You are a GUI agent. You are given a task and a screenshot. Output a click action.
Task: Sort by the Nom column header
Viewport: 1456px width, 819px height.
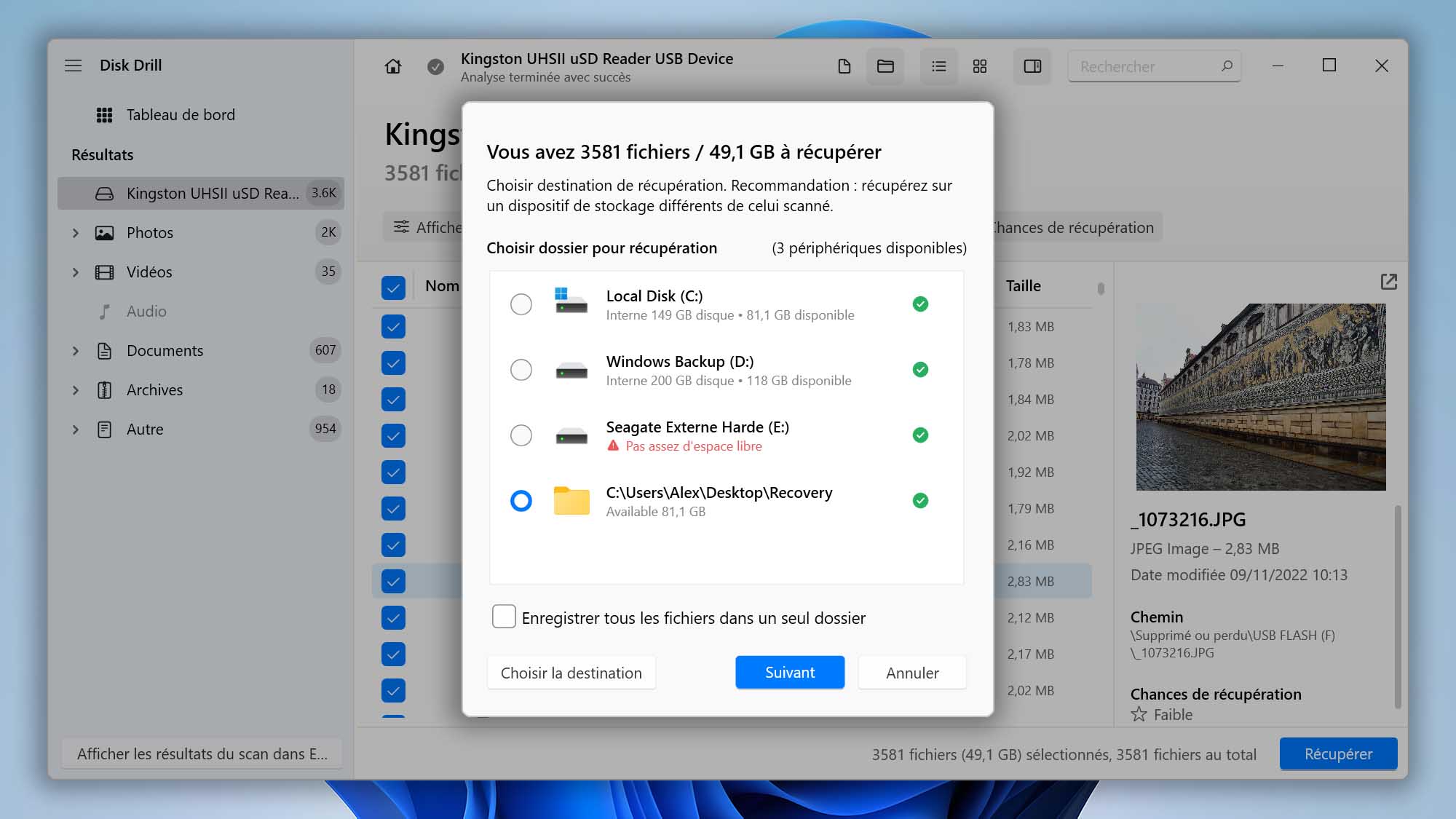point(442,286)
